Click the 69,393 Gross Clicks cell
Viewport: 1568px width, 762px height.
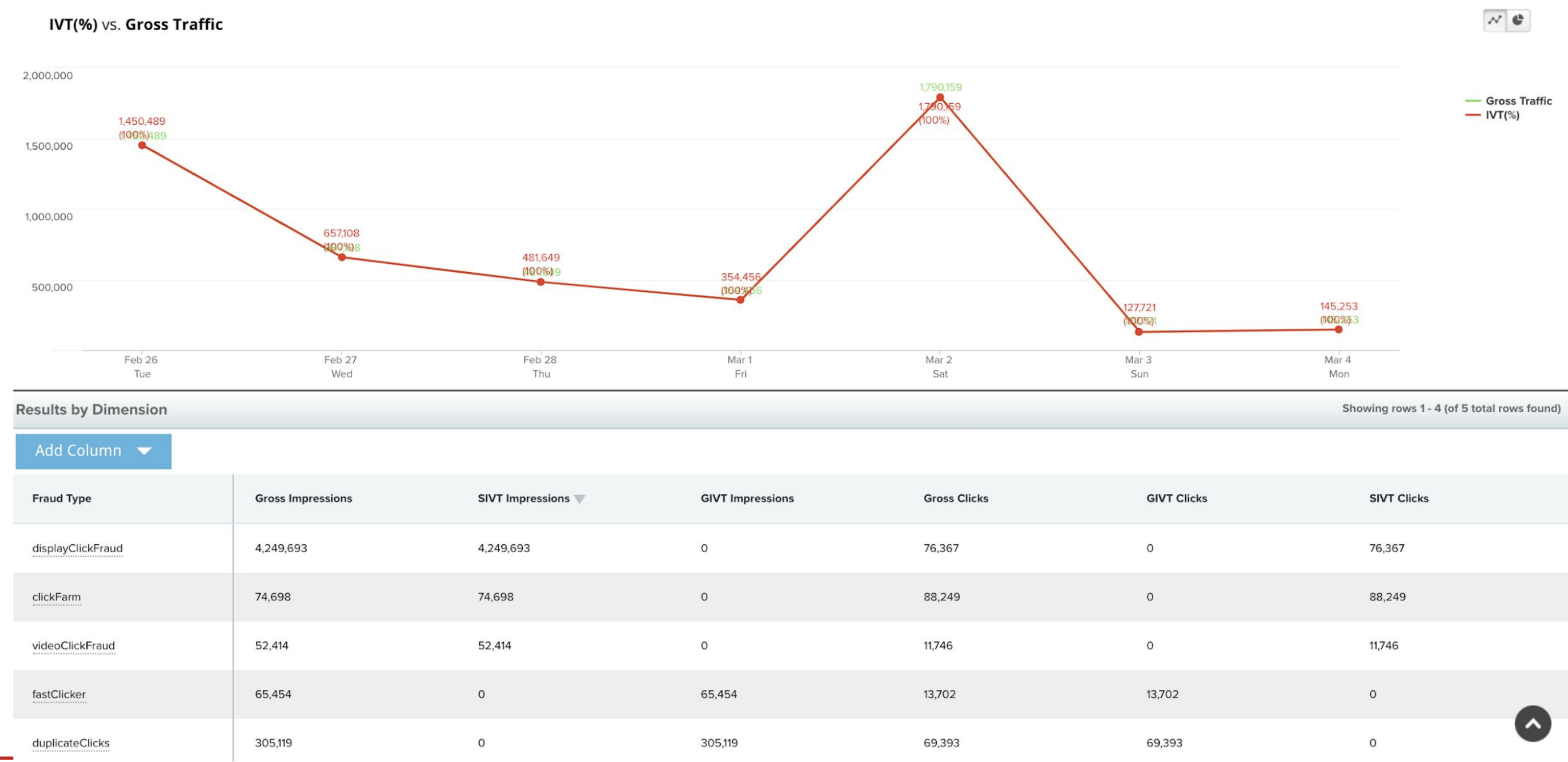[941, 742]
